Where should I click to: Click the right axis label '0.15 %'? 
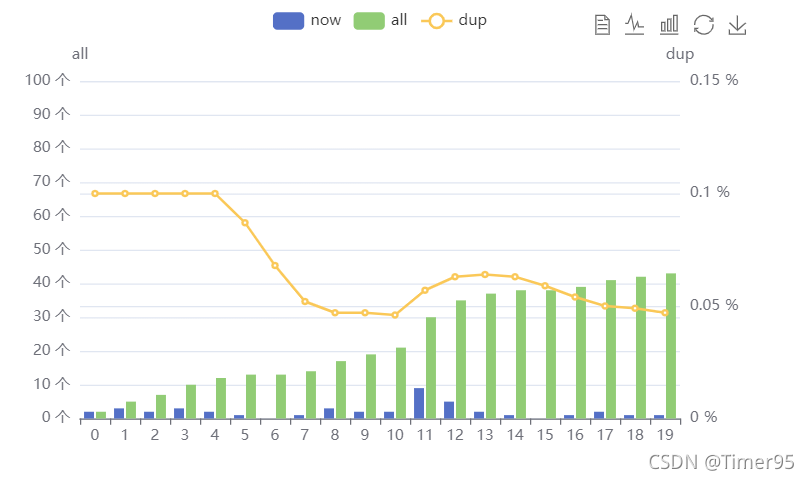click(x=714, y=80)
